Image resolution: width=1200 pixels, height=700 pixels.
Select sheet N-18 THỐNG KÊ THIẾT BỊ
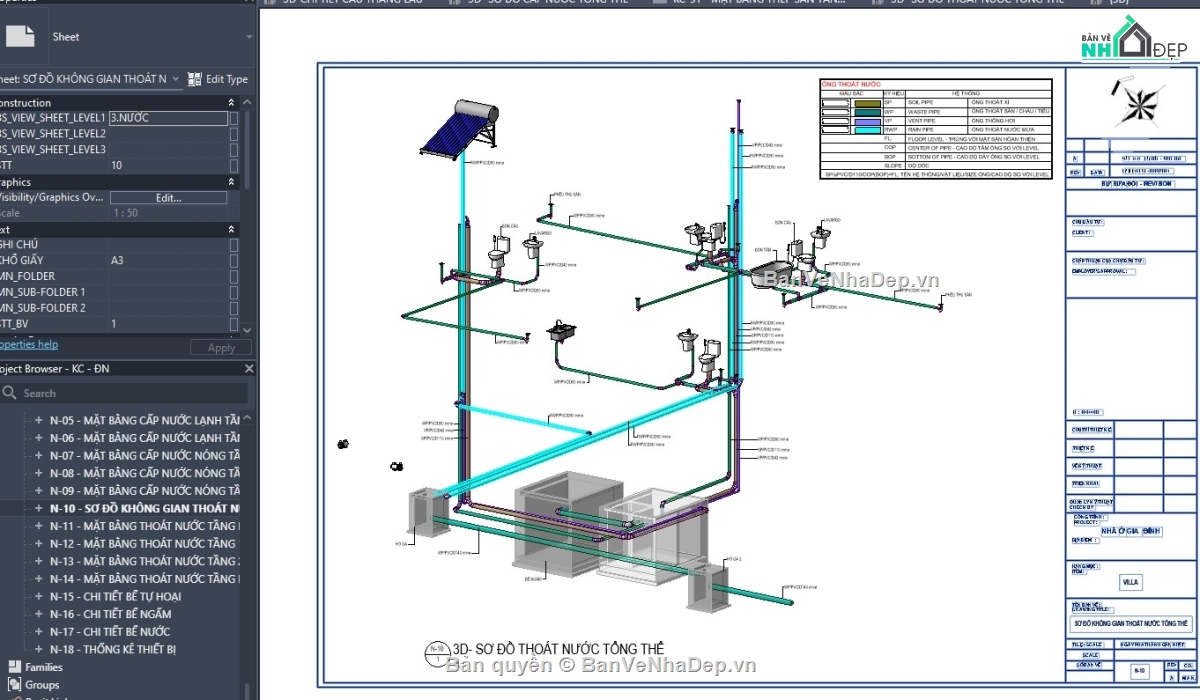click(113, 650)
